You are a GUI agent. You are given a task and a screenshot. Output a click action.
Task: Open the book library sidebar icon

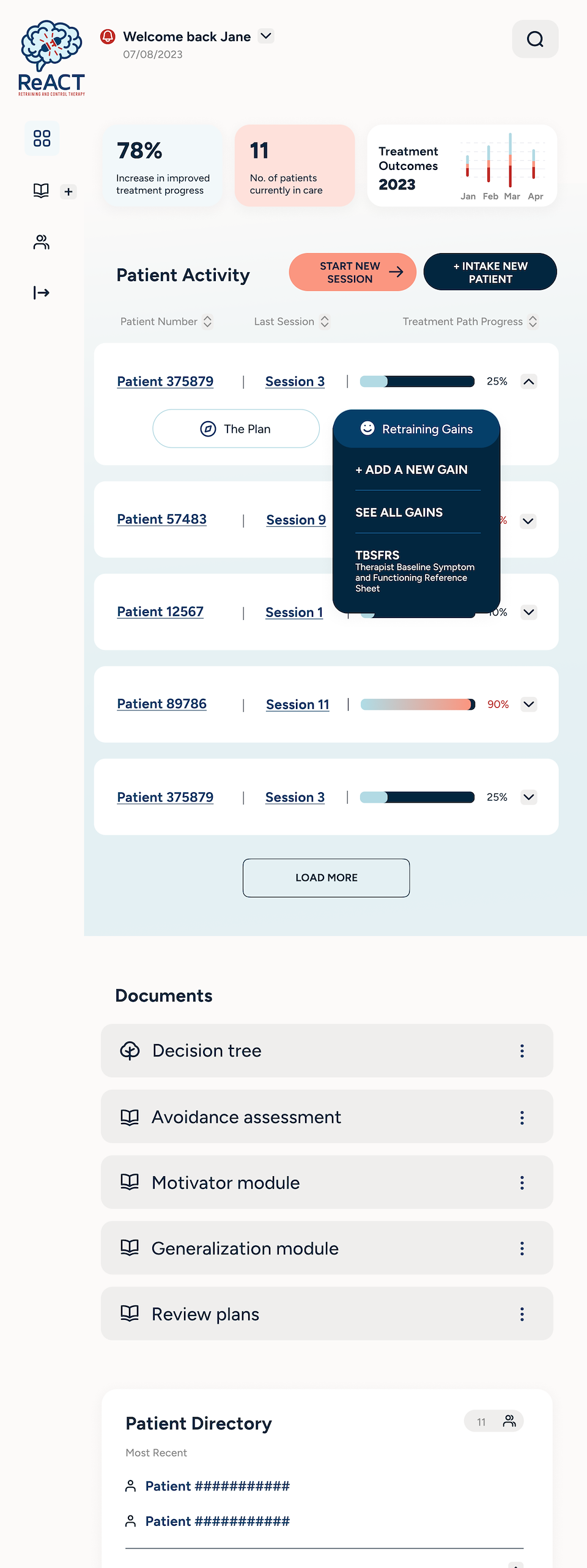41,191
